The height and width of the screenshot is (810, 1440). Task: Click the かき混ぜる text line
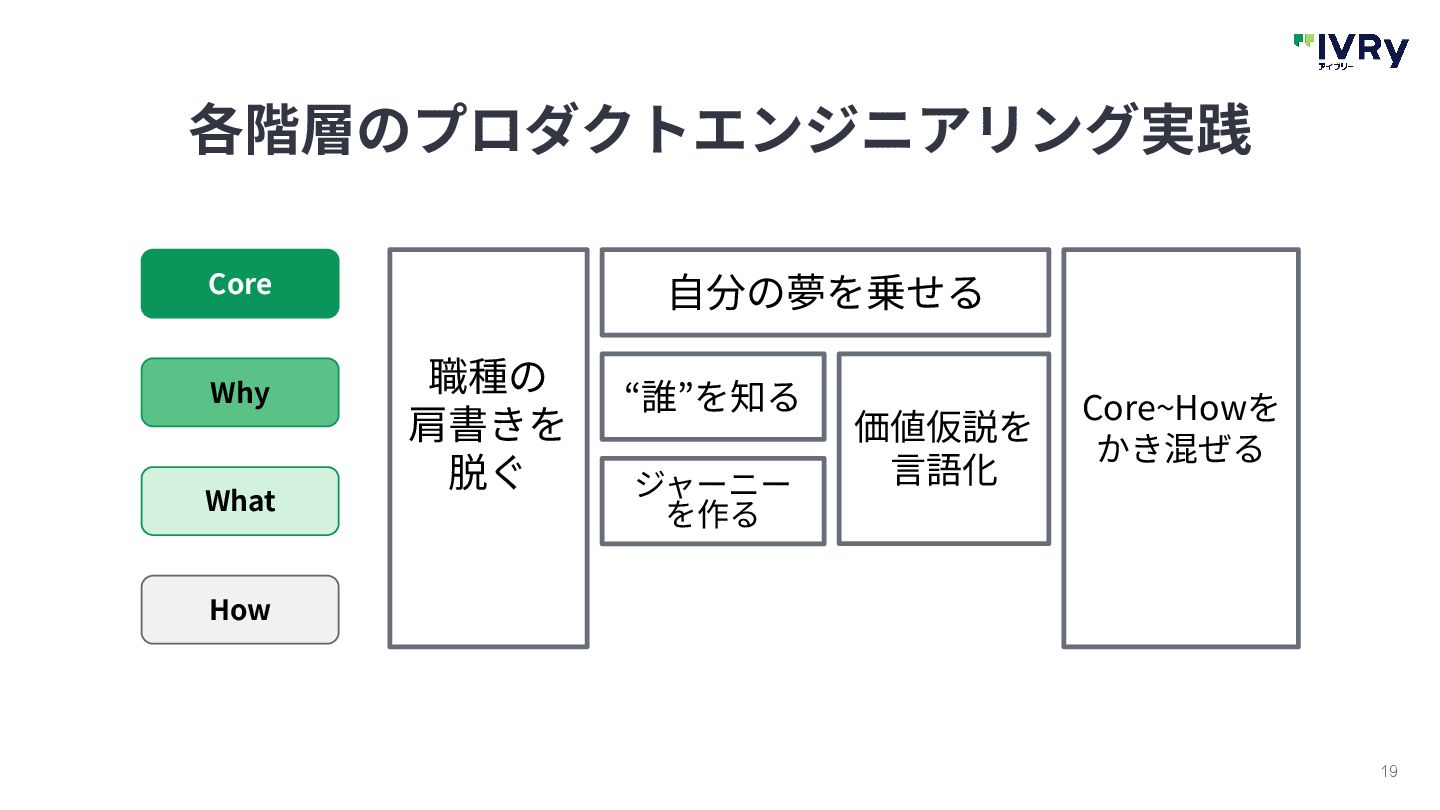click(x=1181, y=449)
